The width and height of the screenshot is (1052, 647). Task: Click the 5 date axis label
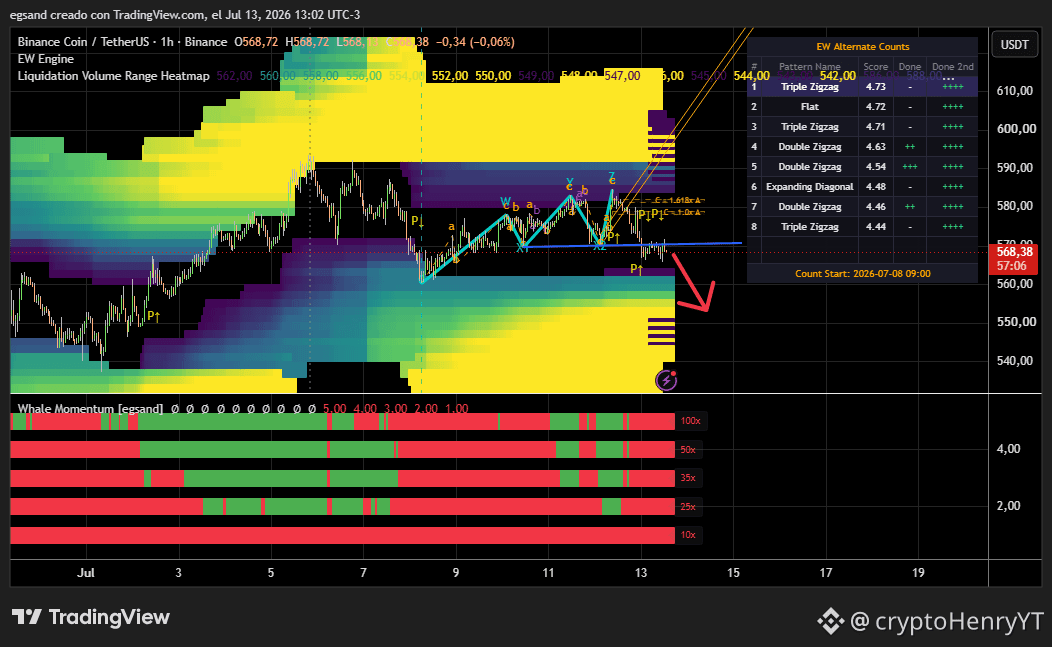(271, 573)
